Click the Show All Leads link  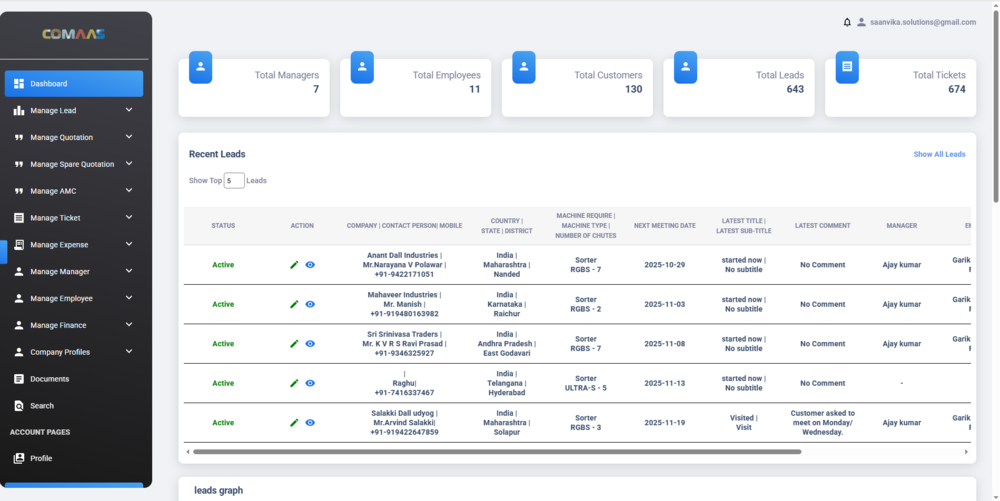coord(939,154)
